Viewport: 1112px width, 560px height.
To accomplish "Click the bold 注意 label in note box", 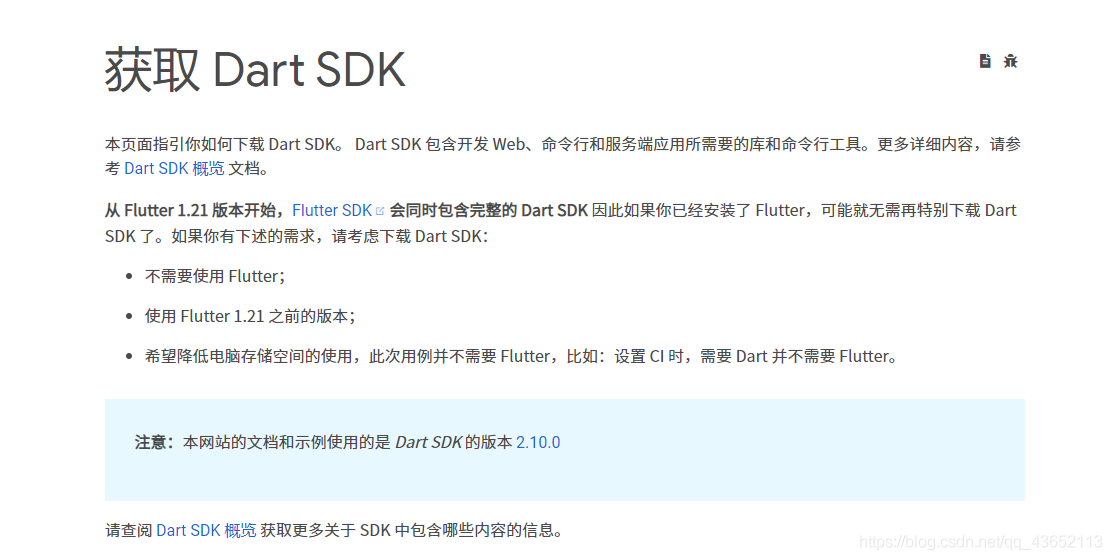I will [x=154, y=442].
